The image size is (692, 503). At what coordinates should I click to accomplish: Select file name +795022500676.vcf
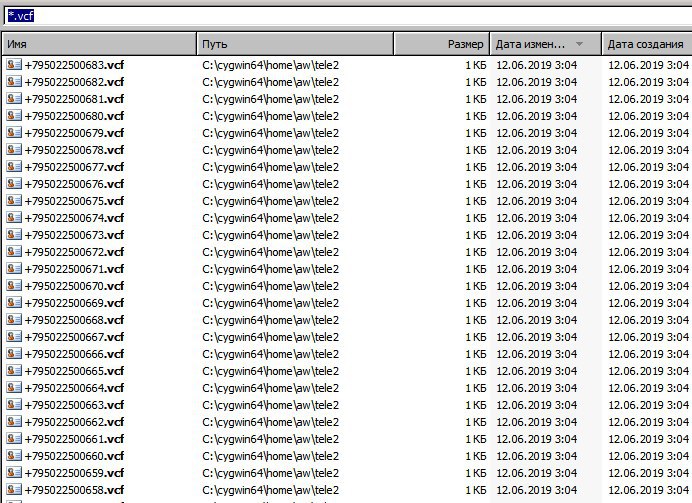74,184
